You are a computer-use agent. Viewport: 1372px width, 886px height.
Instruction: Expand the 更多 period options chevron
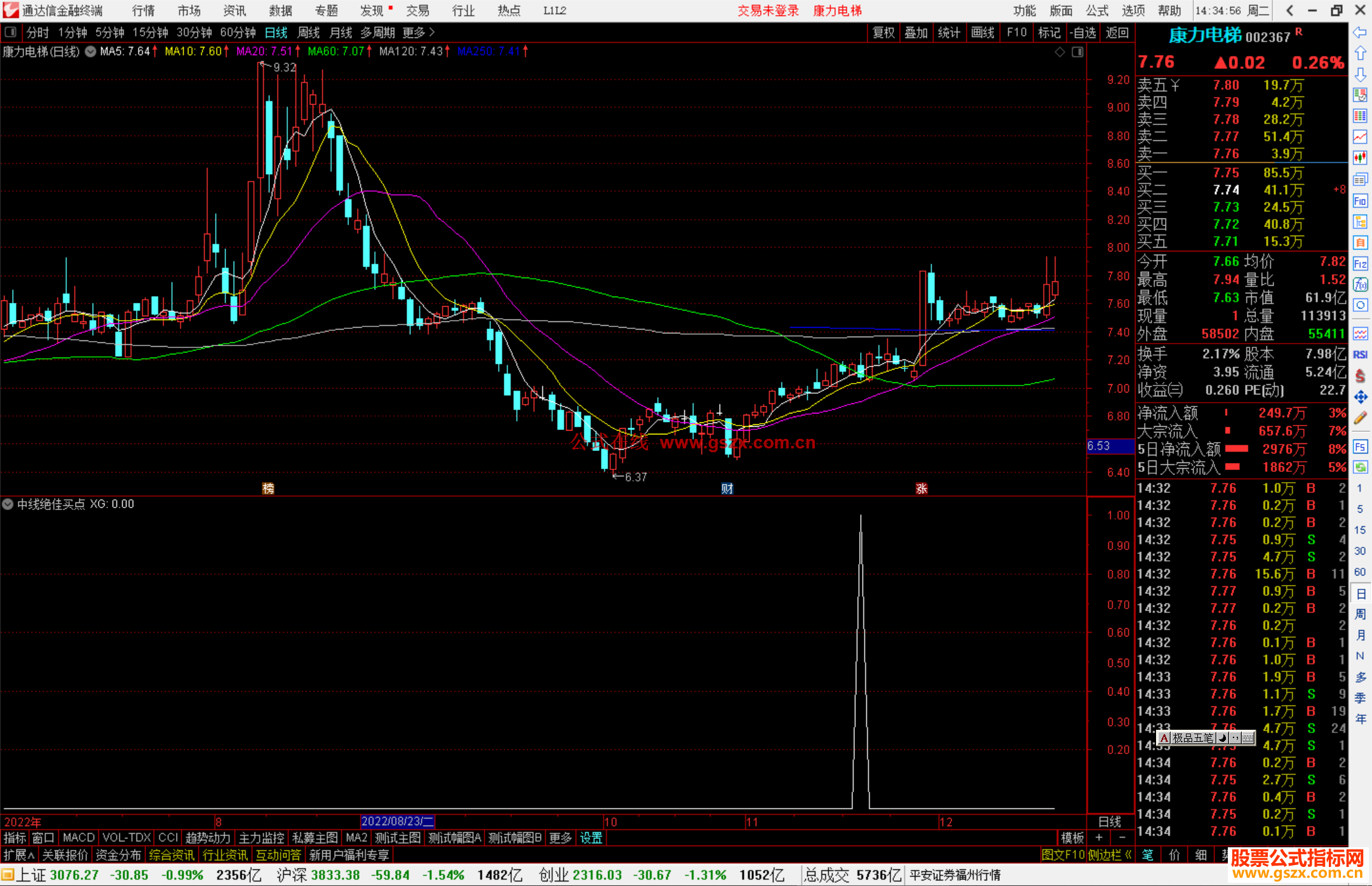click(432, 32)
